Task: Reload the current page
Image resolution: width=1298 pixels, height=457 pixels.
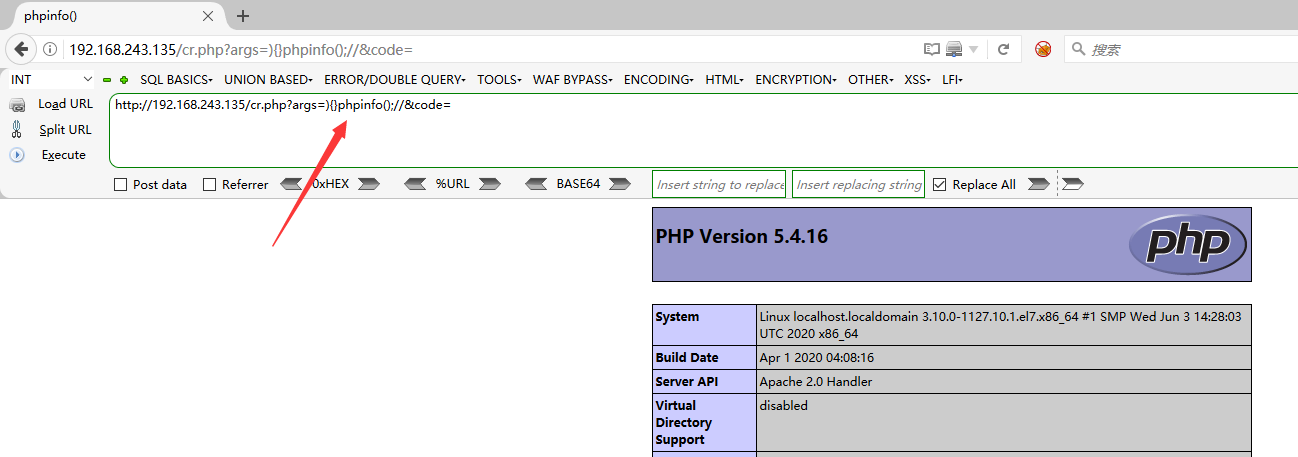Action: click(1003, 49)
